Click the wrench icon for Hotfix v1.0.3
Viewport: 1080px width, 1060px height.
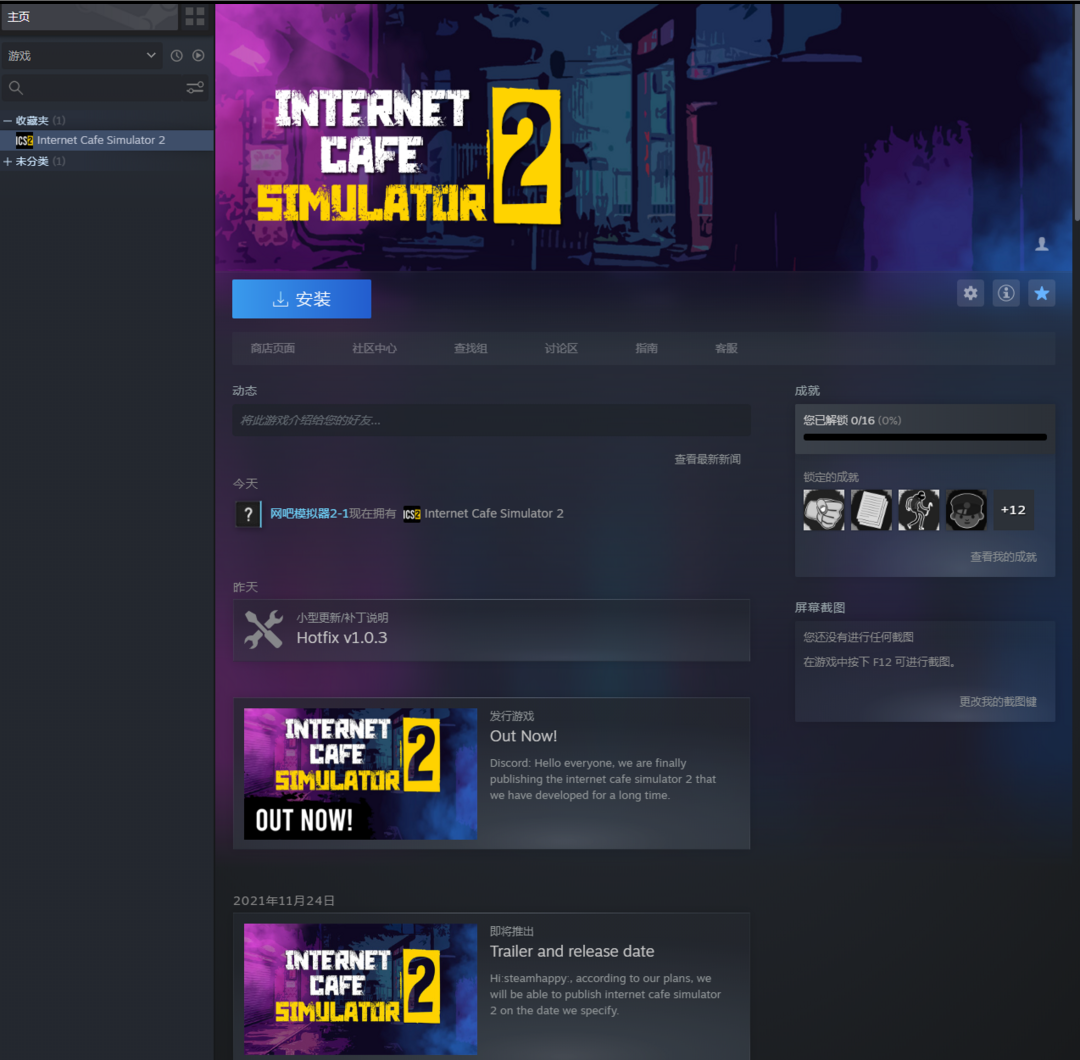[263, 630]
